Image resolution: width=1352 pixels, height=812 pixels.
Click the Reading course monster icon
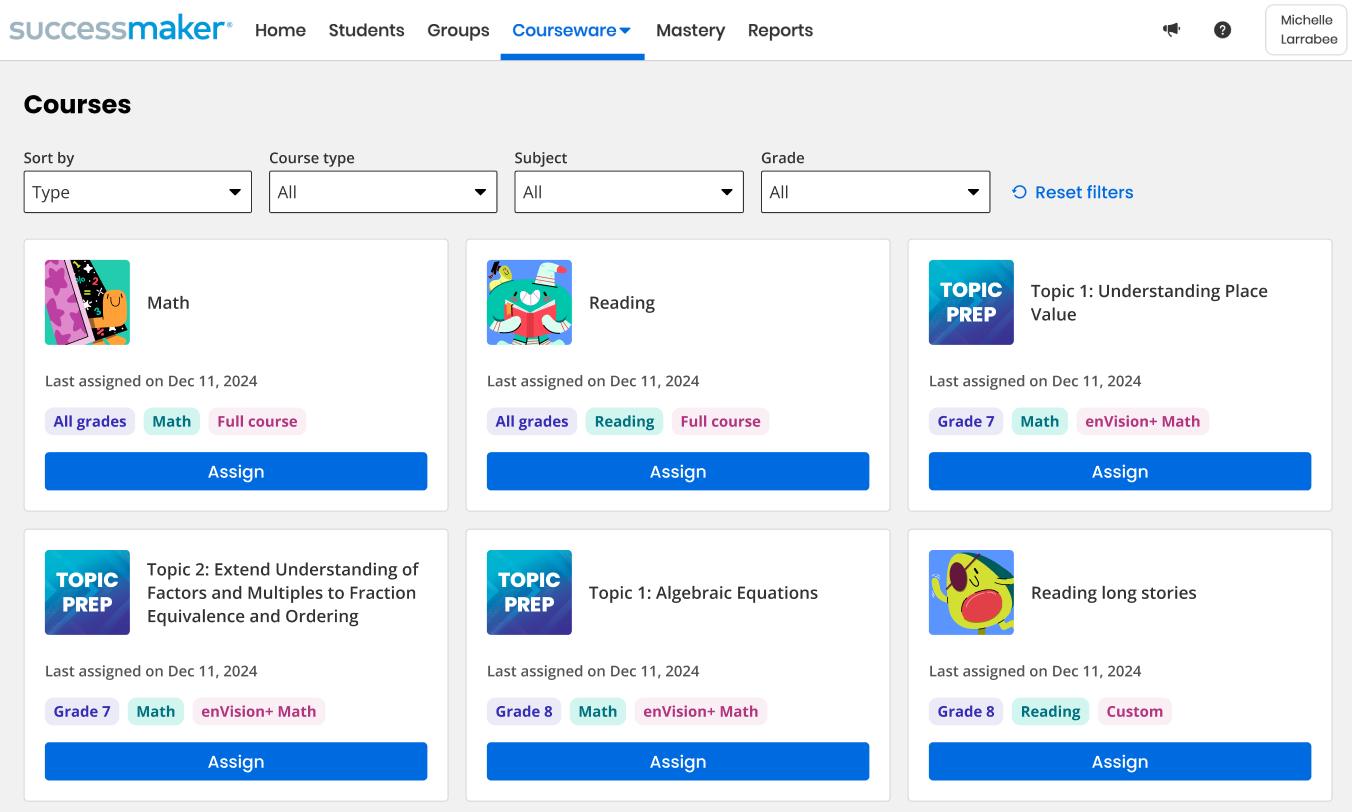(x=529, y=303)
